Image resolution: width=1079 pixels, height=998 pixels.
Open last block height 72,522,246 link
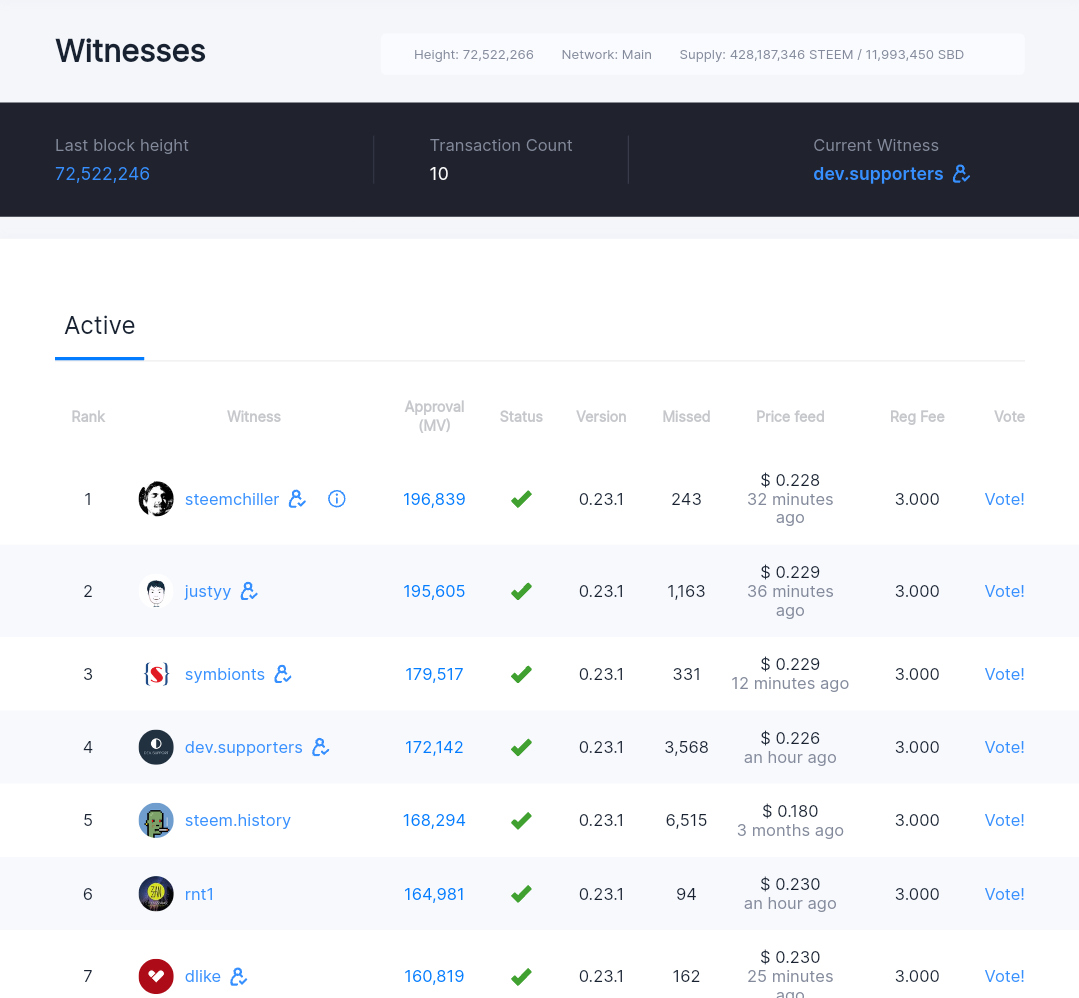coord(103,173)
